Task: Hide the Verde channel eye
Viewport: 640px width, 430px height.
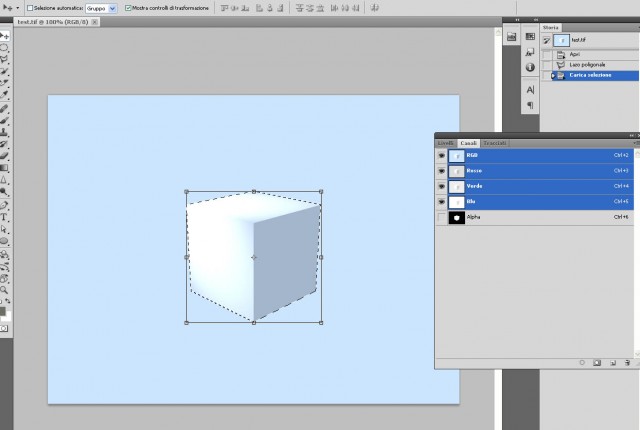Action: (442, 186)
